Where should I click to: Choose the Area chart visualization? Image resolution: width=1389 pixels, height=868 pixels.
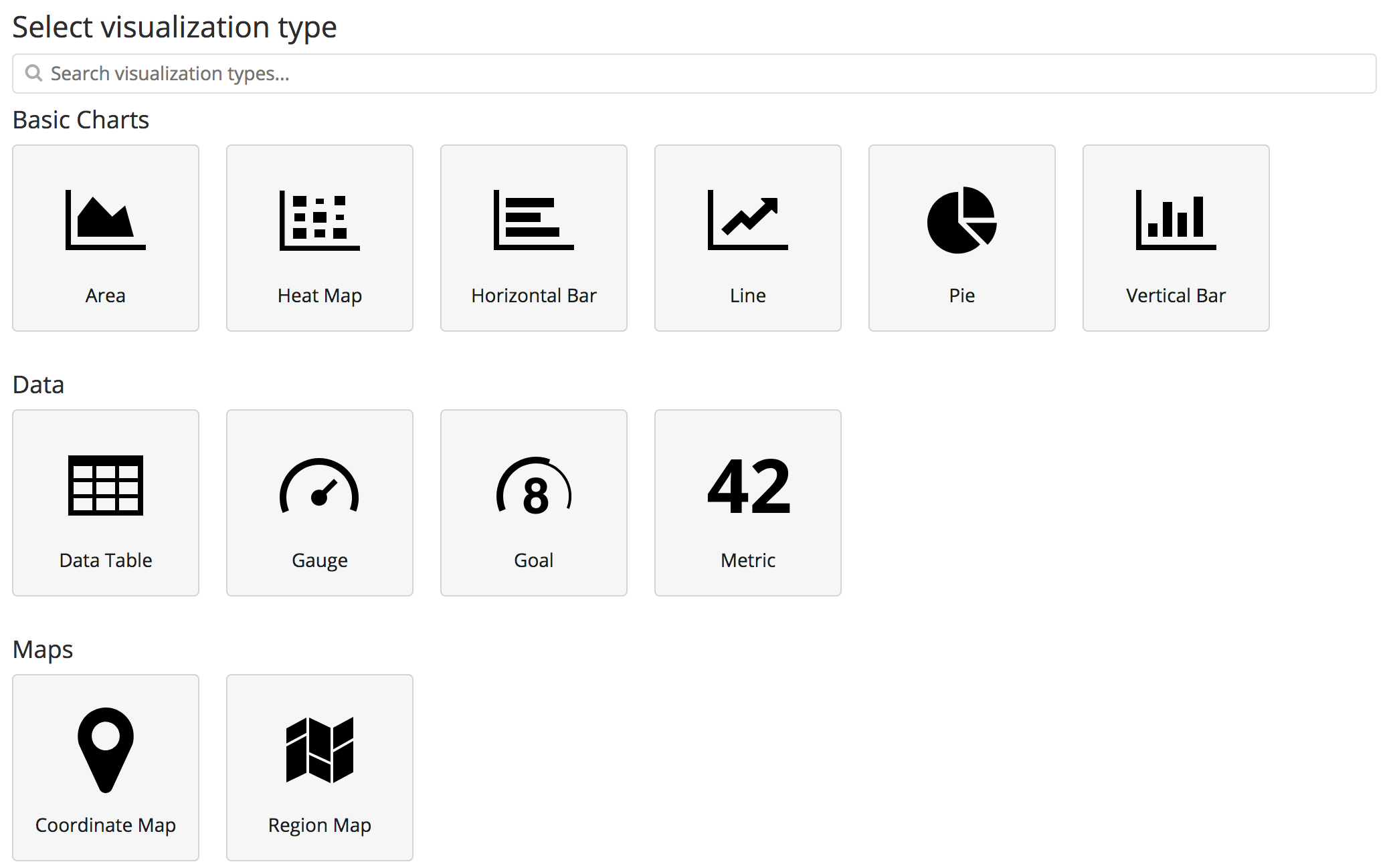tap(106, 238)
